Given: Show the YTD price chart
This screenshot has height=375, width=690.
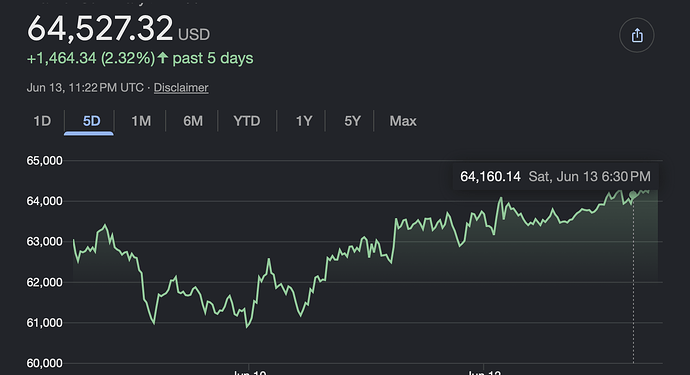Looking at the screenshot, I should point(247,121).
